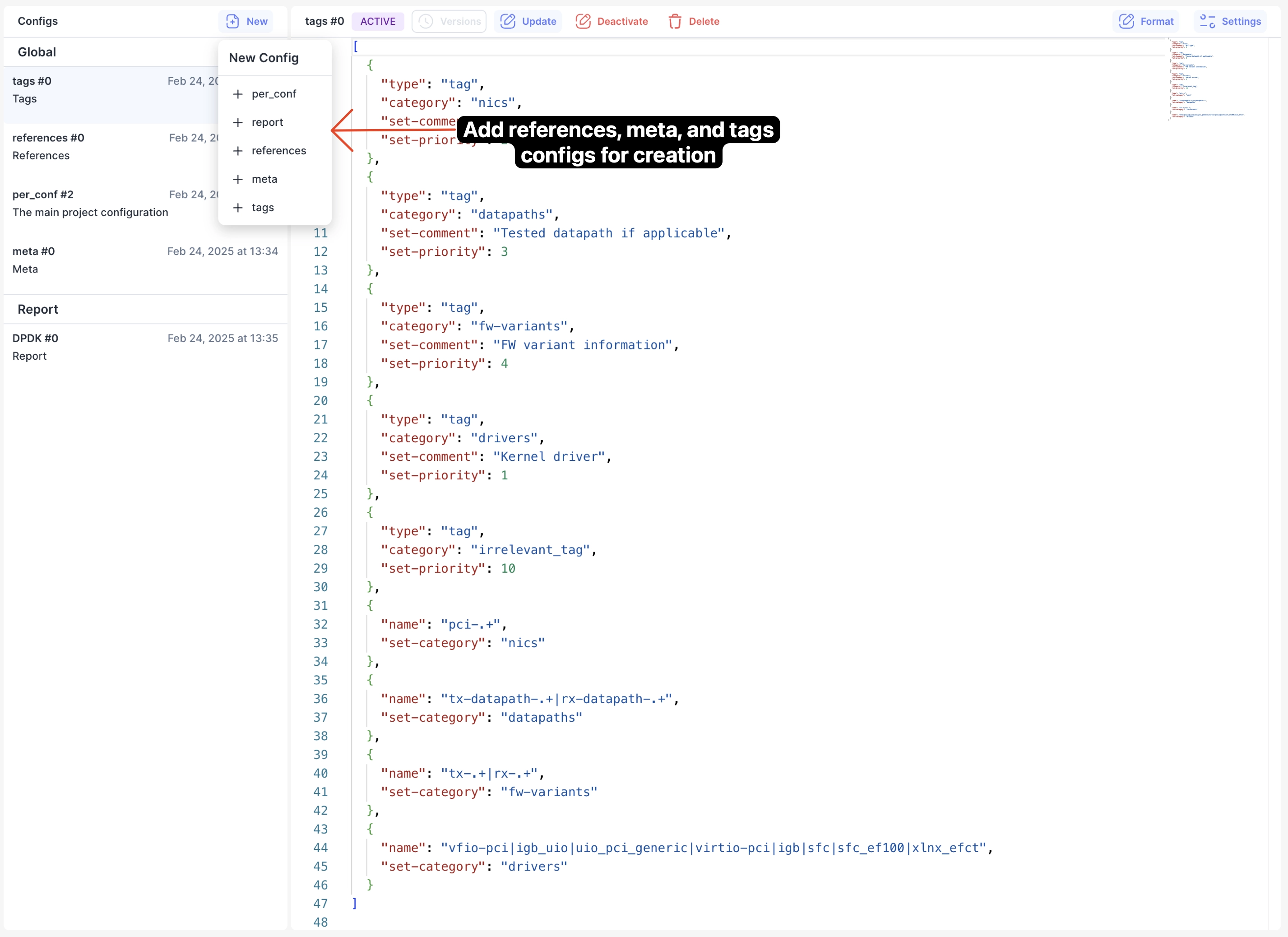Click the Update button

pos(528,21)
